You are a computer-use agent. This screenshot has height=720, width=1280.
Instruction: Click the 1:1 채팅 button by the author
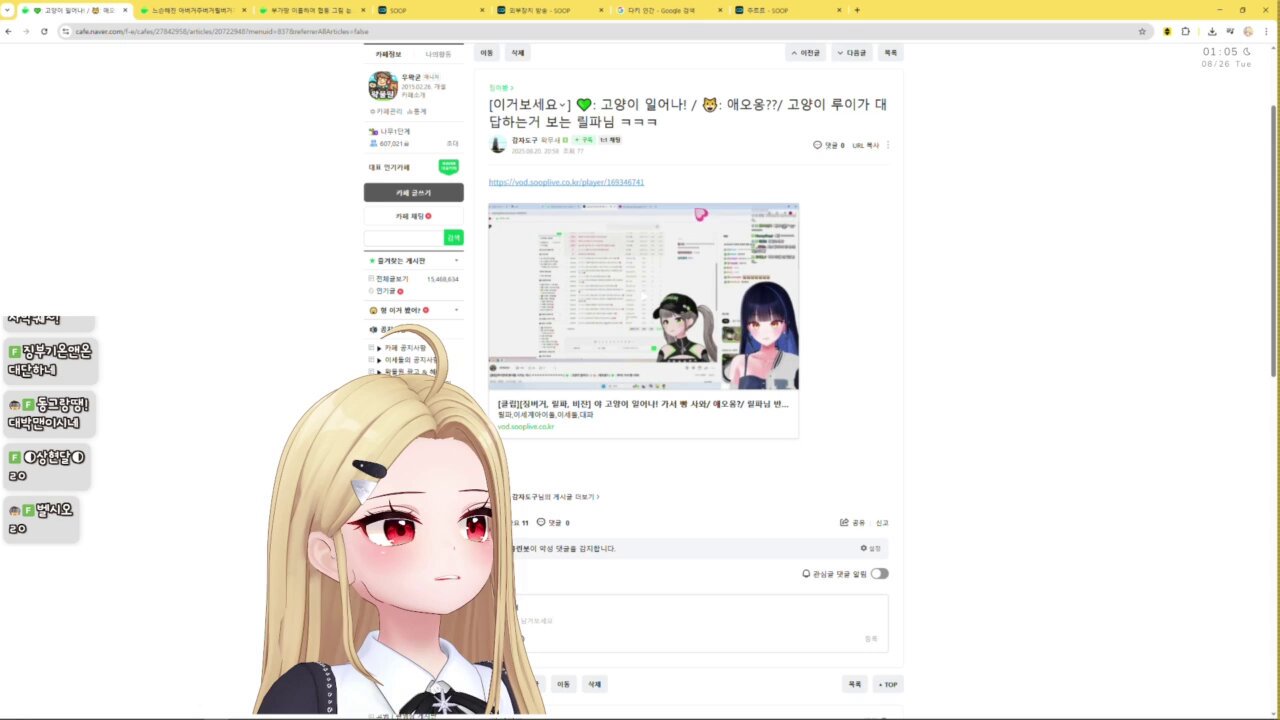click(x=610, y=140)
